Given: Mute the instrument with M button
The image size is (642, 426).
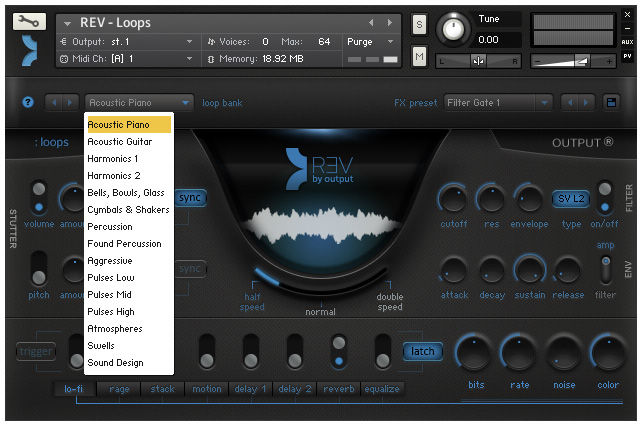Looking at the screenshot, I should 419,56.
